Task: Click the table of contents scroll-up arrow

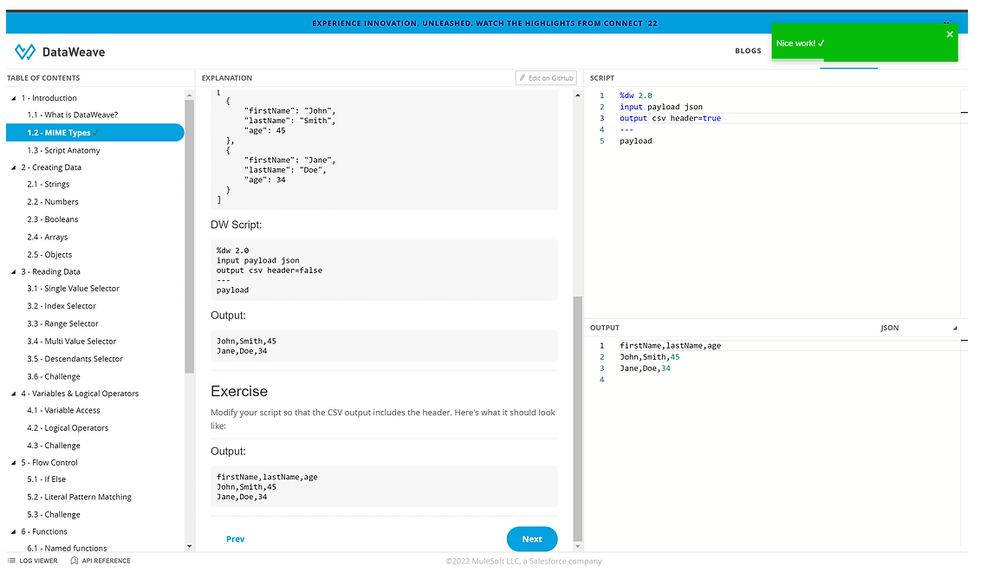Action: (189, 95)
